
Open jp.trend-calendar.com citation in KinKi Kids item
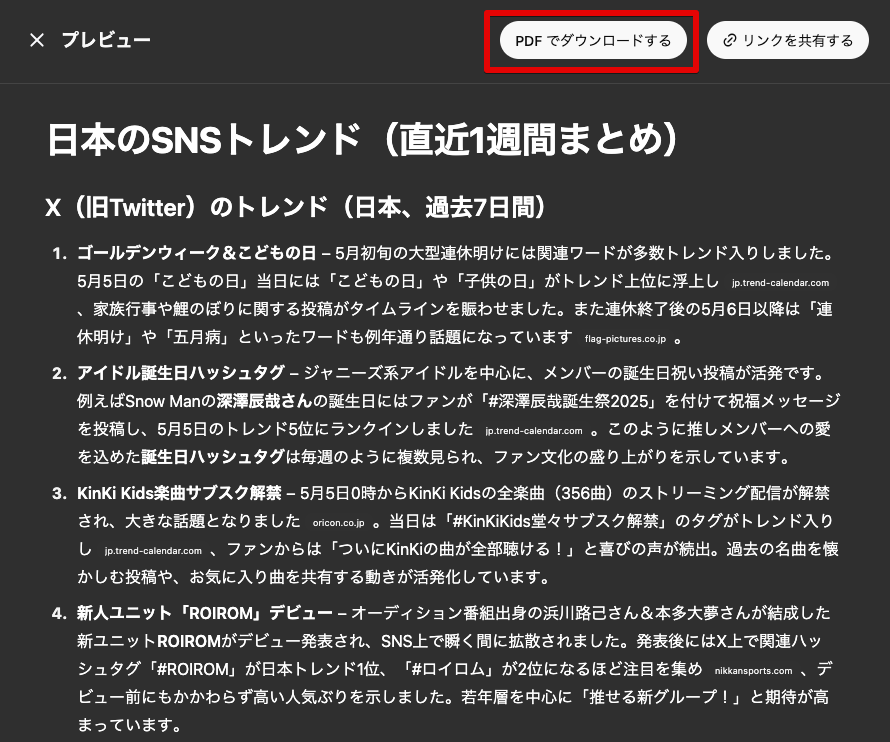point(153,551)
